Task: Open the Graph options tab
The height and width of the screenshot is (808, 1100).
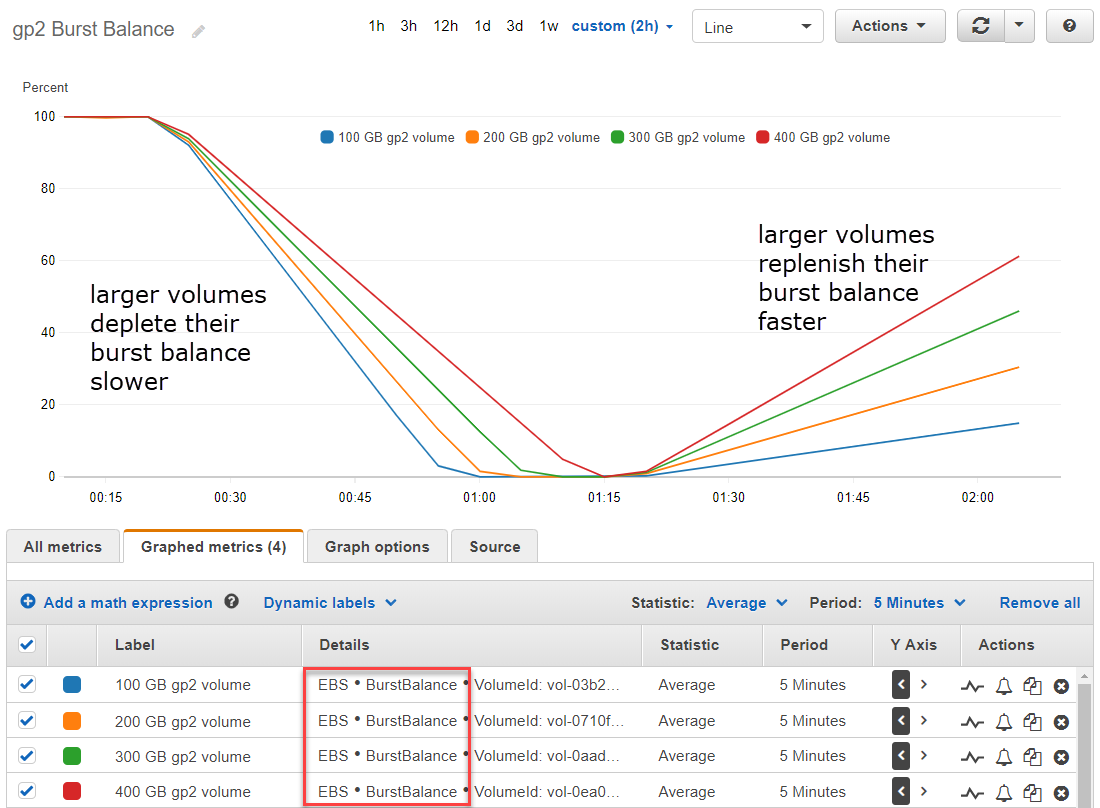Action: coord(377,546)
